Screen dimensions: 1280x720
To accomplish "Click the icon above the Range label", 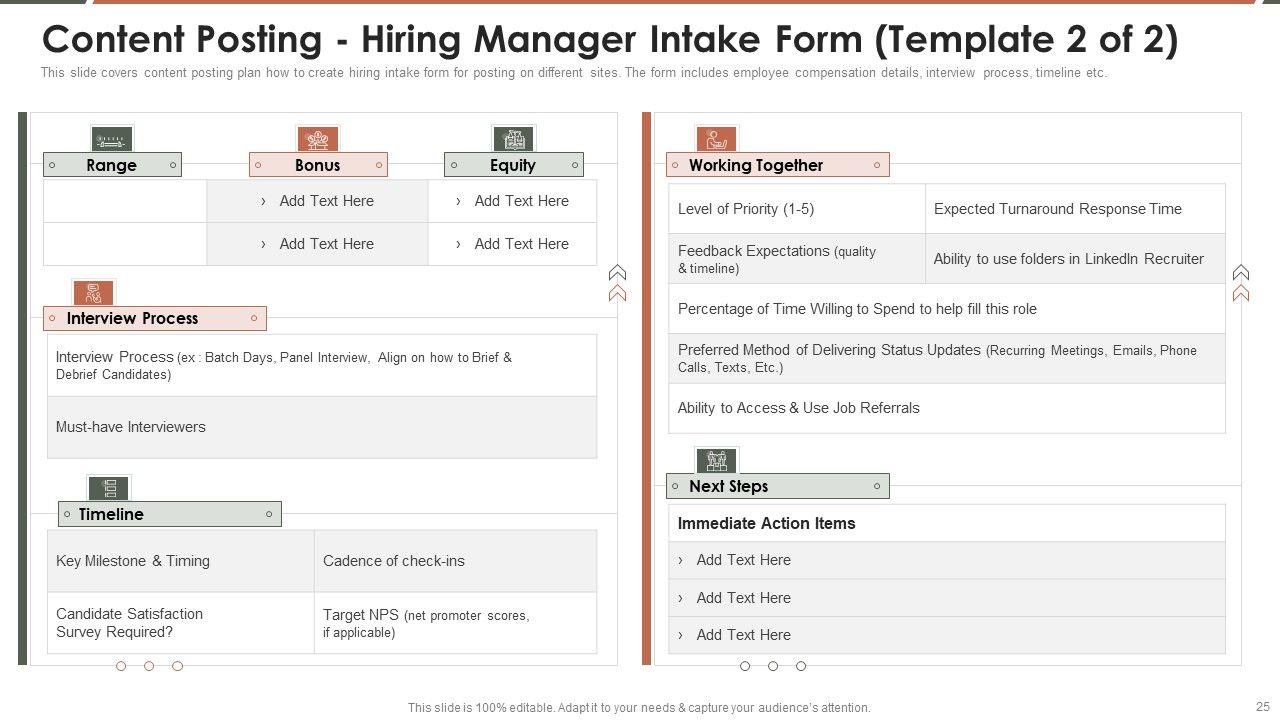I will [111, 139].
